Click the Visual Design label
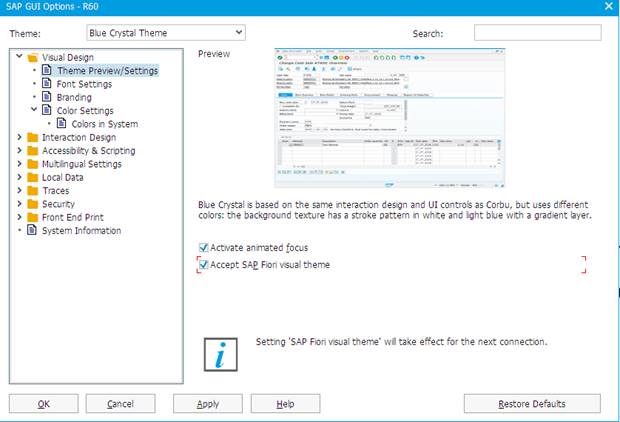Viewport: 620px width, 422px height. click(68, 58)
